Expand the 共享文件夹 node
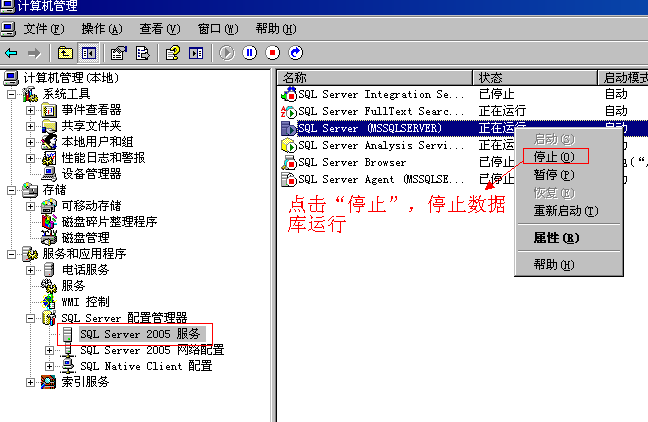 pyautogui.click(x=30, y=126)
